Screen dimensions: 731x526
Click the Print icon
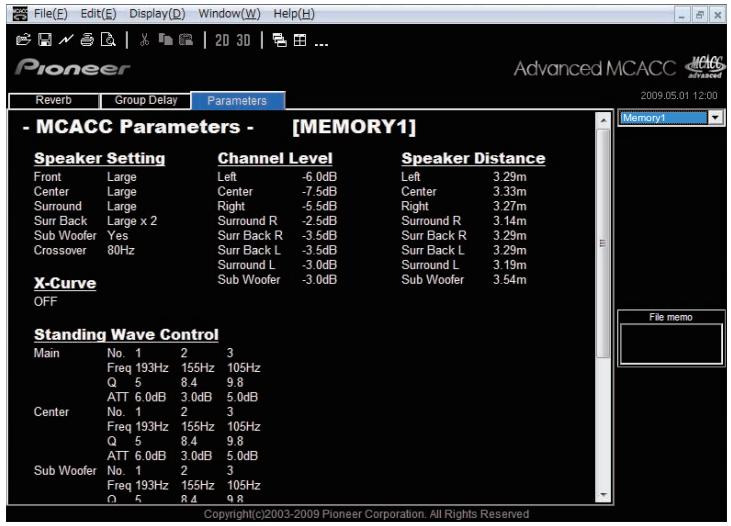(87, 40)
